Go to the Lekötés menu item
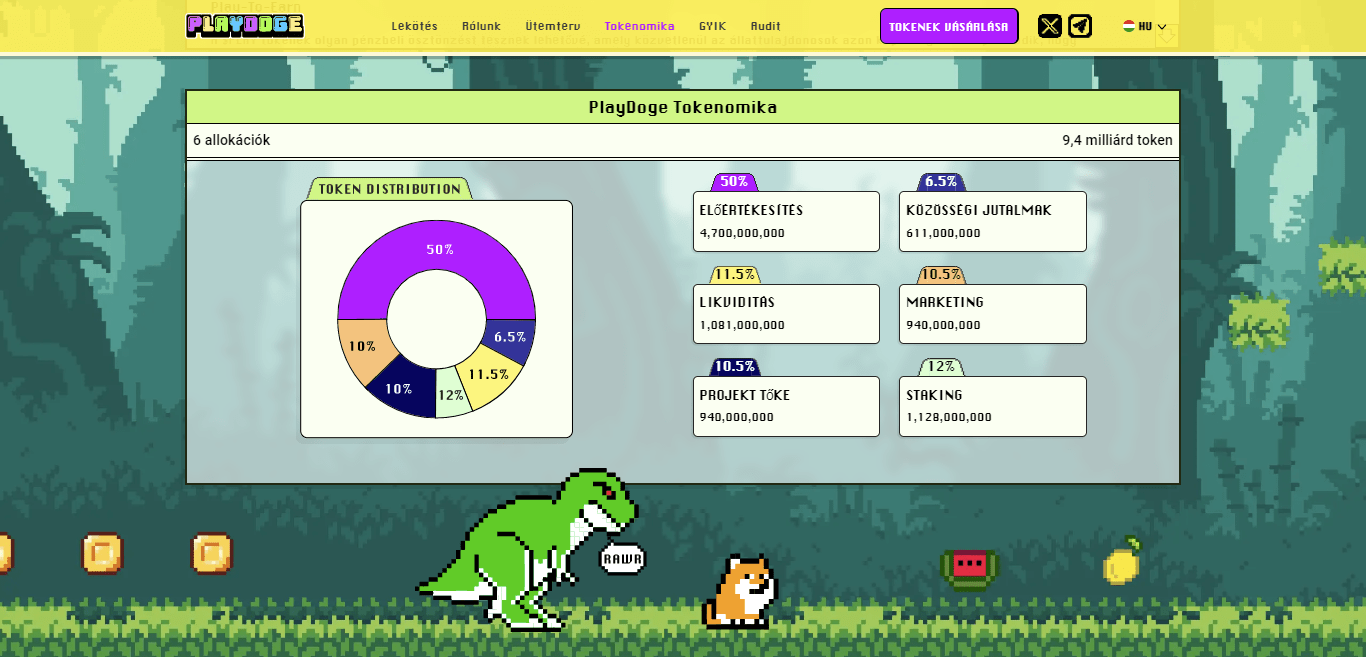This screenshot has width=1366, height=657. point(415,26)
